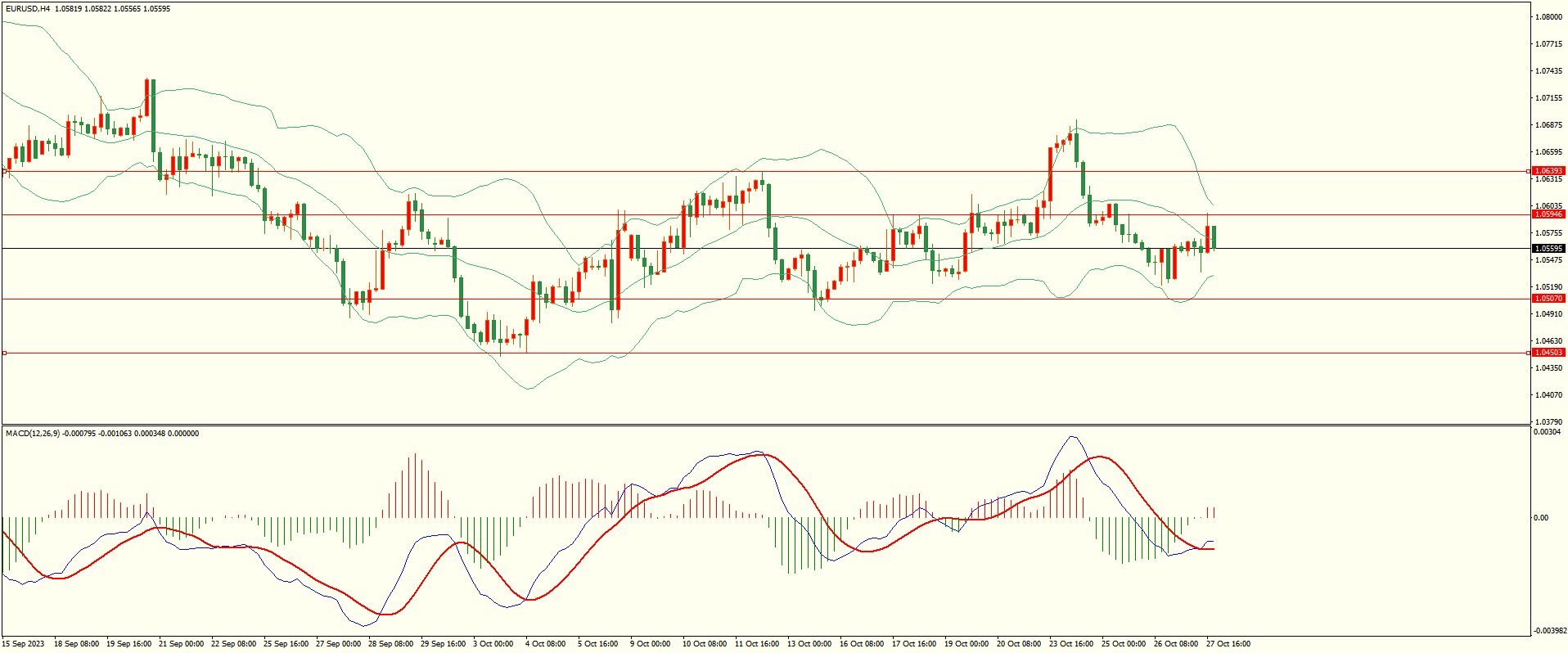Click the 23 Oct 16:00 time label
Screen dimensions: 1568x653
[1071, 644]
